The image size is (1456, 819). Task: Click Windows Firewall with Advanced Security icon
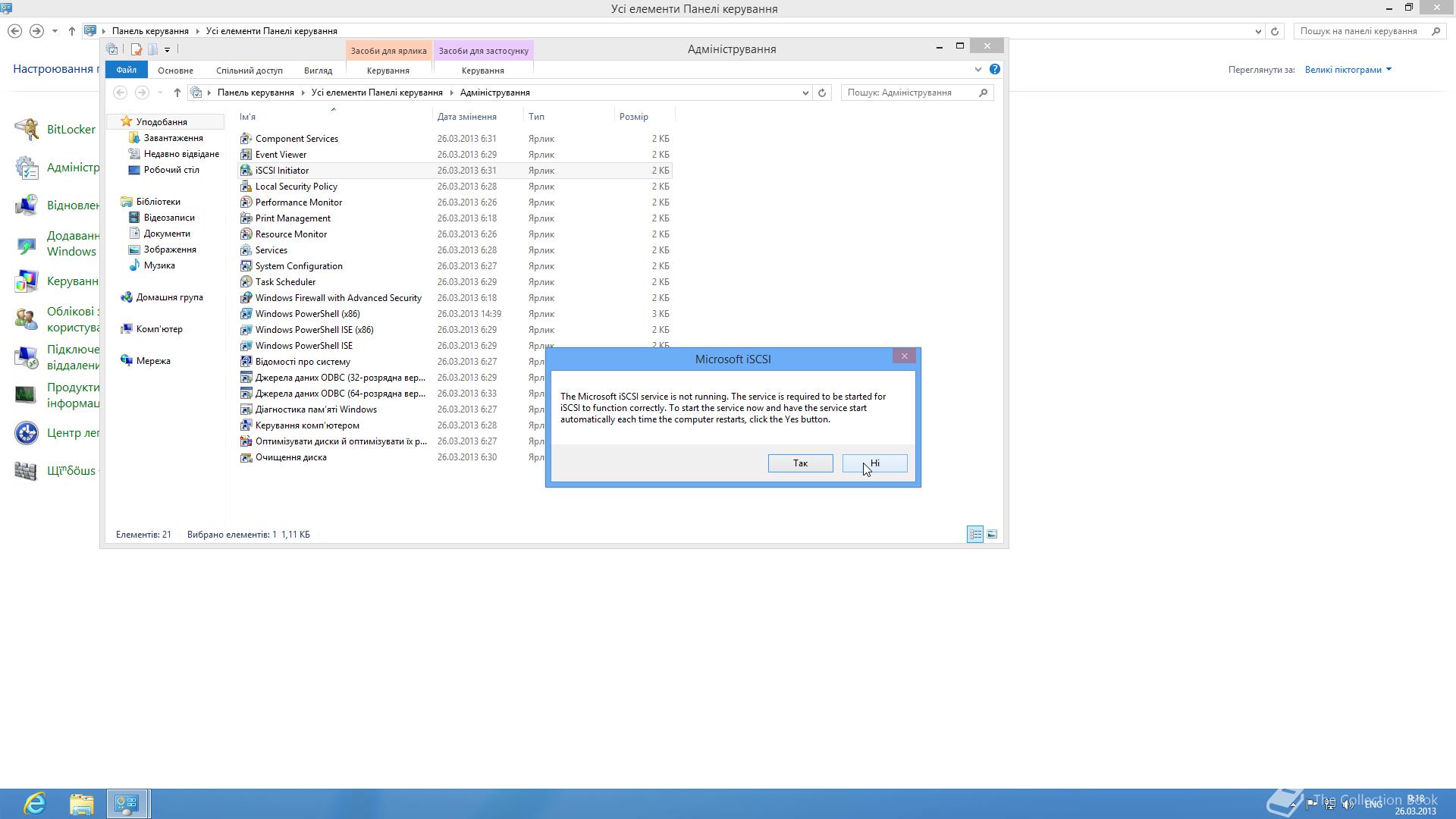(x=246, y=298)
